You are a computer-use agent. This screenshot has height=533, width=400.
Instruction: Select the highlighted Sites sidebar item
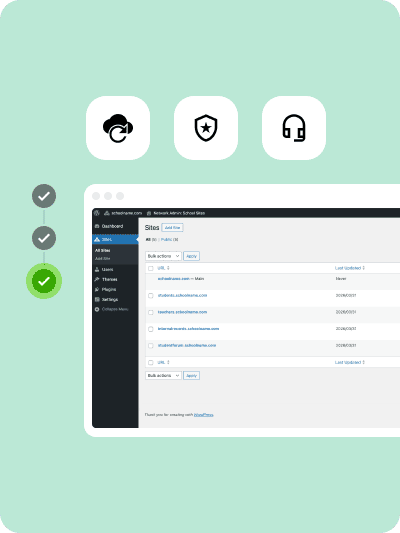pos(115,240)
